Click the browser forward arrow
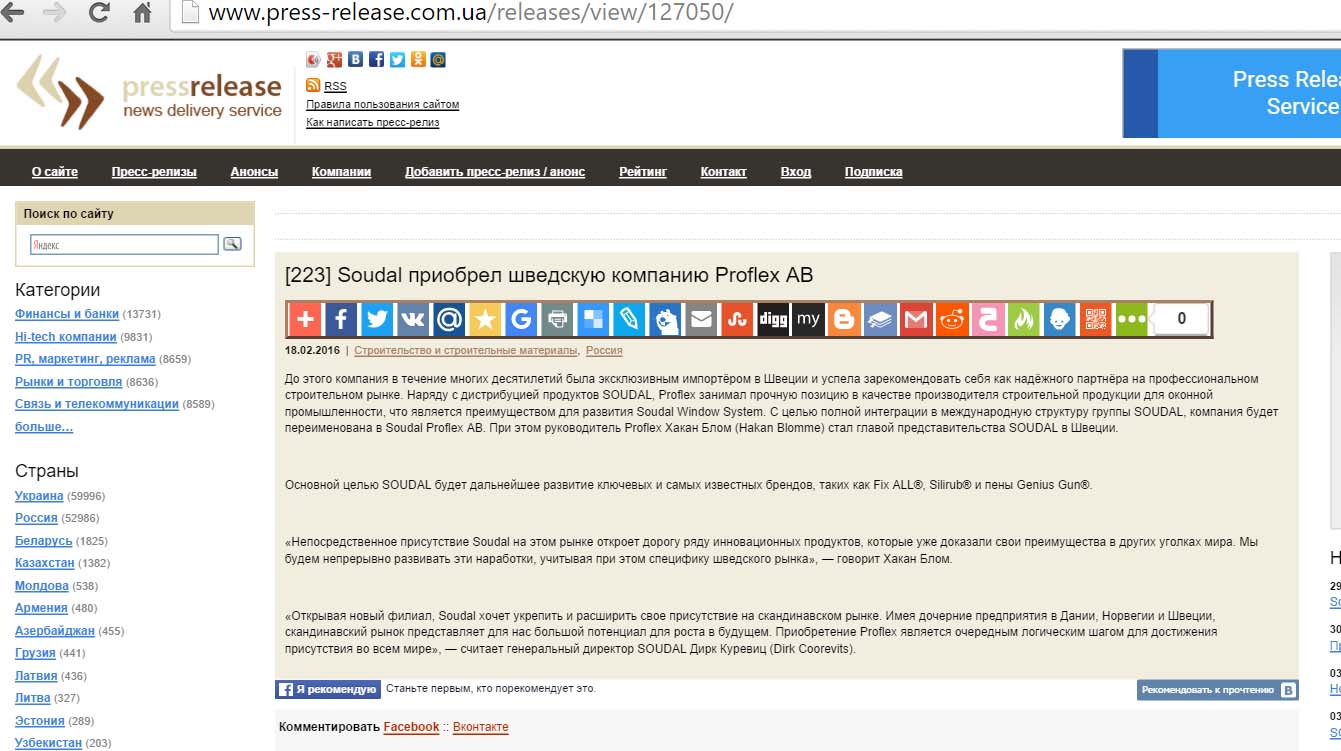The width and height of the screenshot is (1341, 751). click(x=55, y=13)
